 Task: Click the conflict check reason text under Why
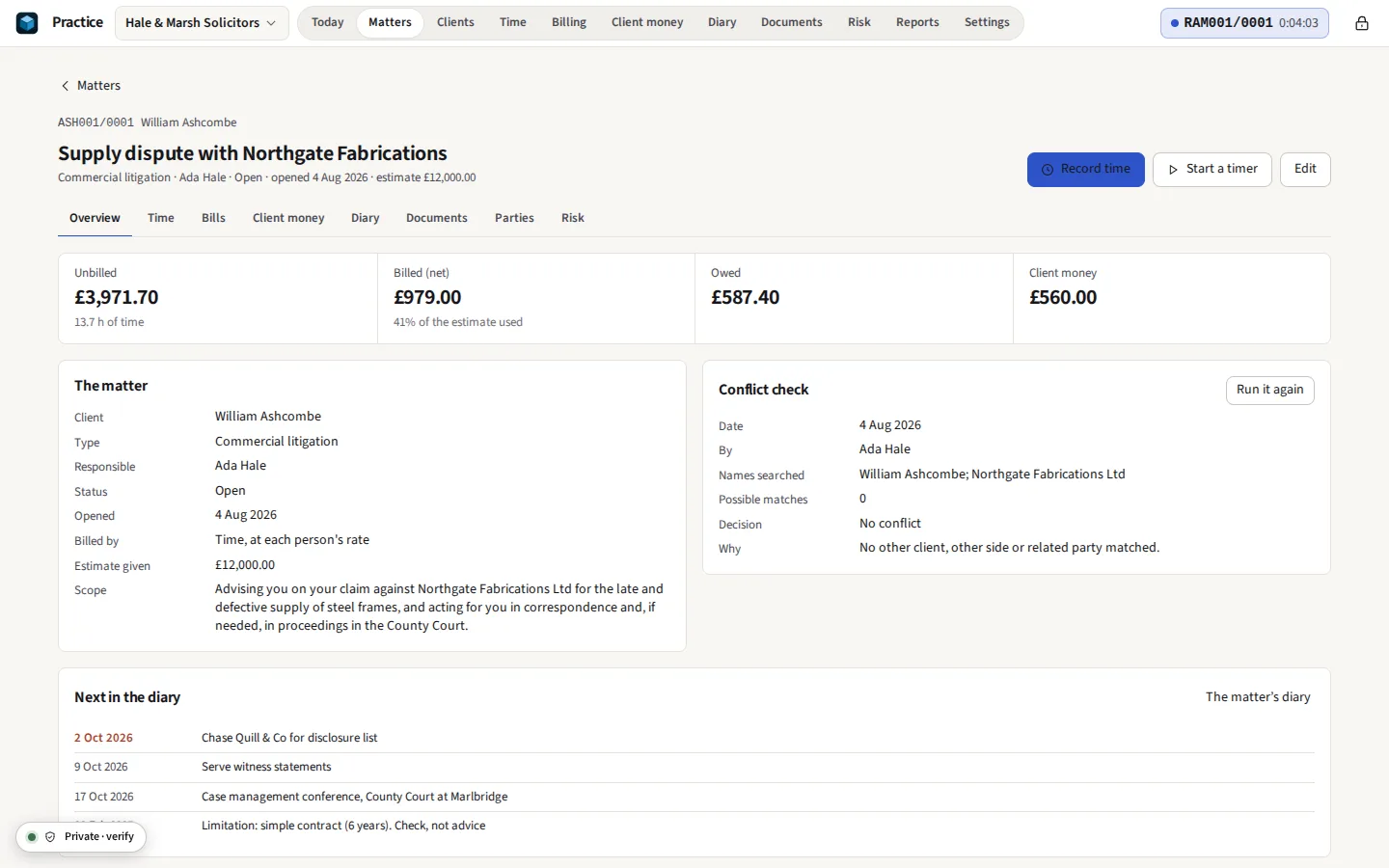[x=1009, y=548]
